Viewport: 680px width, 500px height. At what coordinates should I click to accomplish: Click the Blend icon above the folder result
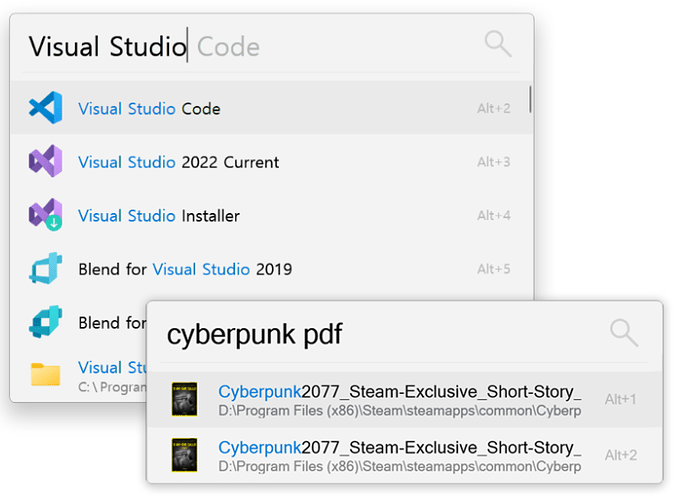click(x=46, y=322)
